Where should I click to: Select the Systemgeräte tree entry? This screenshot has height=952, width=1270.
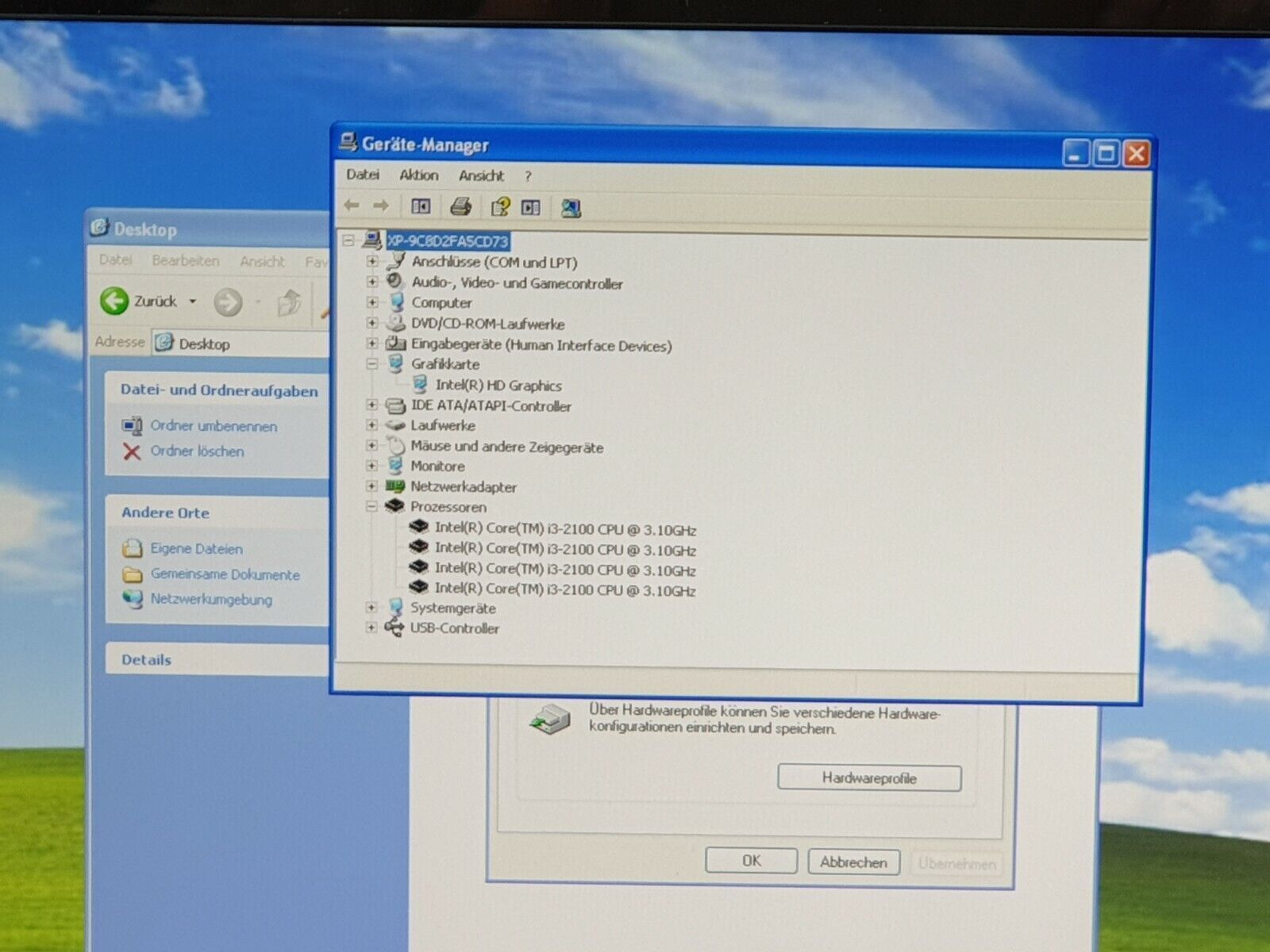452,608
